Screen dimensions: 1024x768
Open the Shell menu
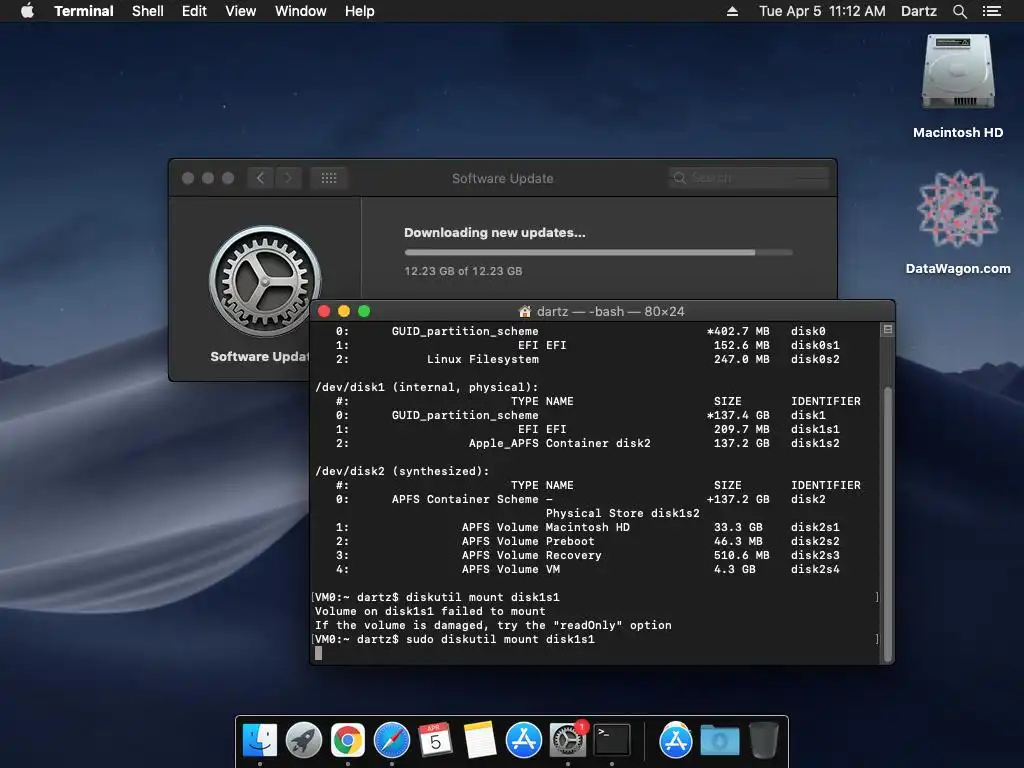[148, 11]
